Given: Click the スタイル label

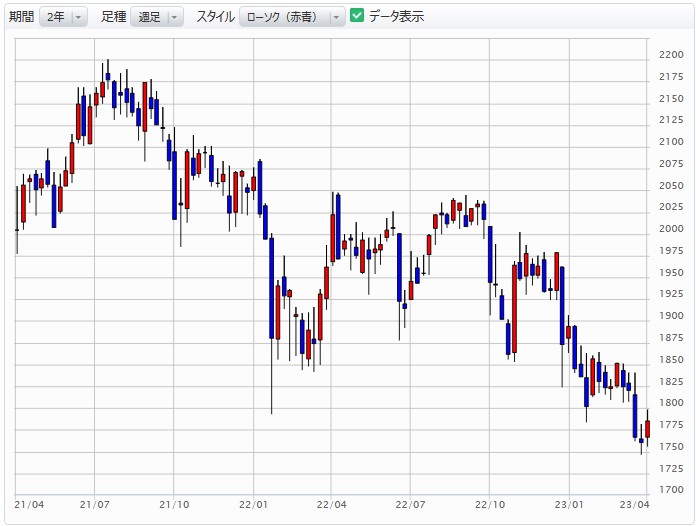Looking at the screenshot, I should (215, 17).
